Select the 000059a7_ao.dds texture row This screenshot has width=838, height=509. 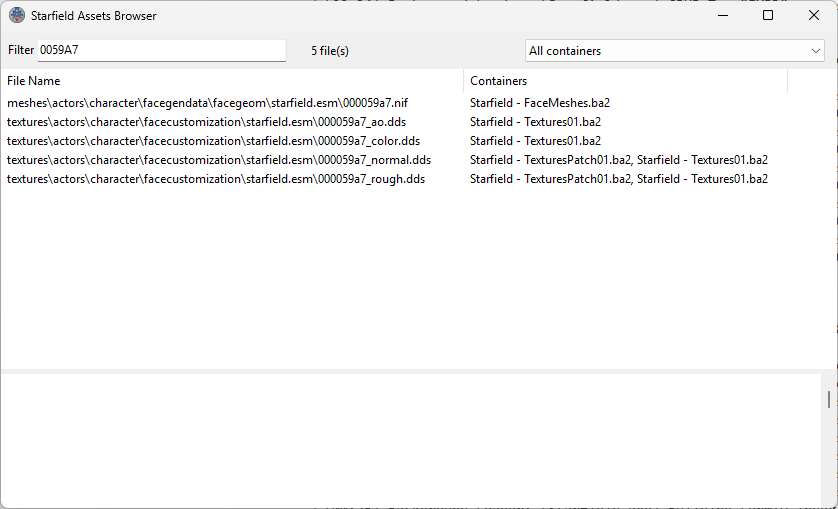click(x=206, y=122)
